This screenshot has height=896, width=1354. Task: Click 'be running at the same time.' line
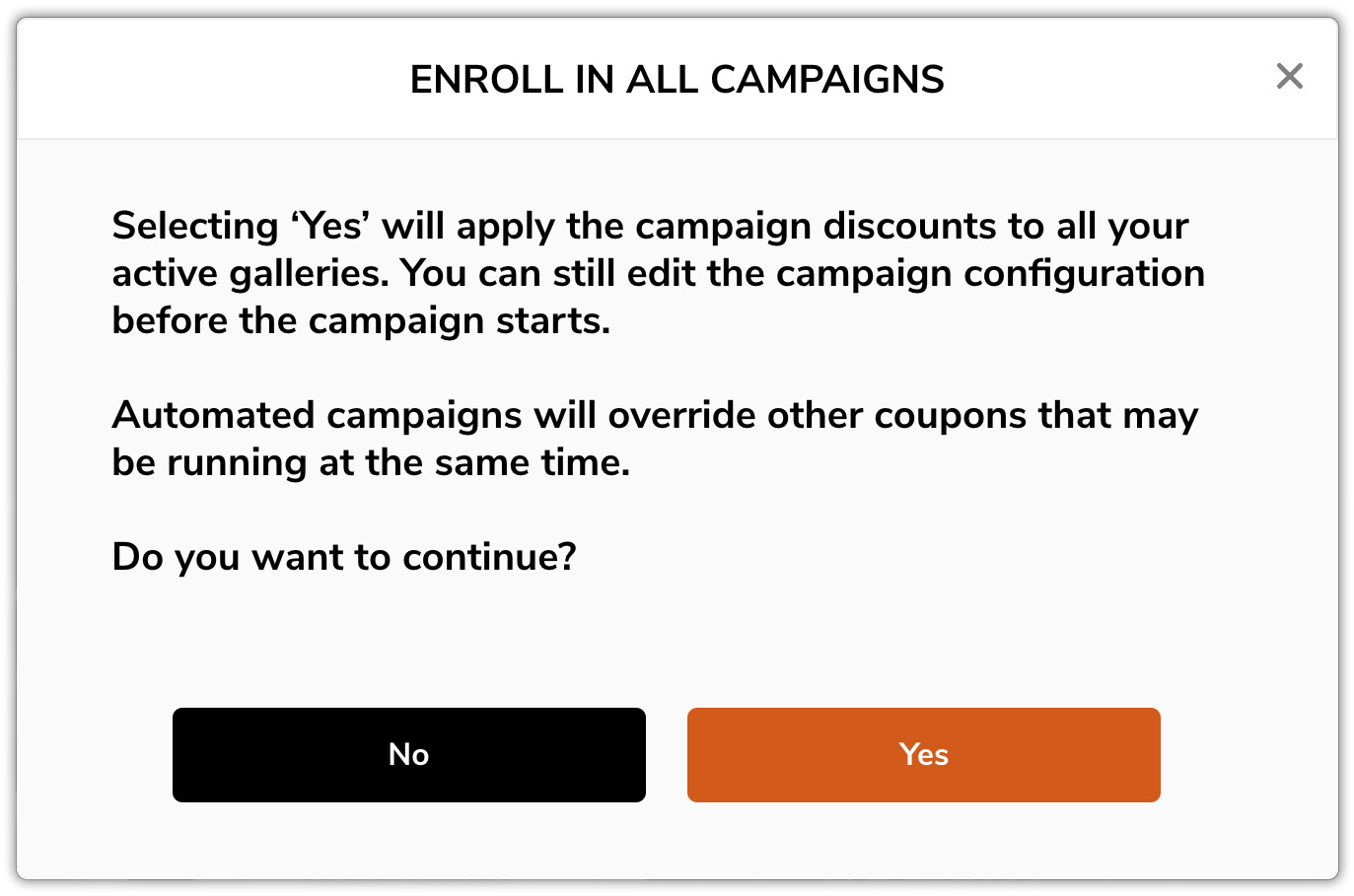(x=371, y=462)
